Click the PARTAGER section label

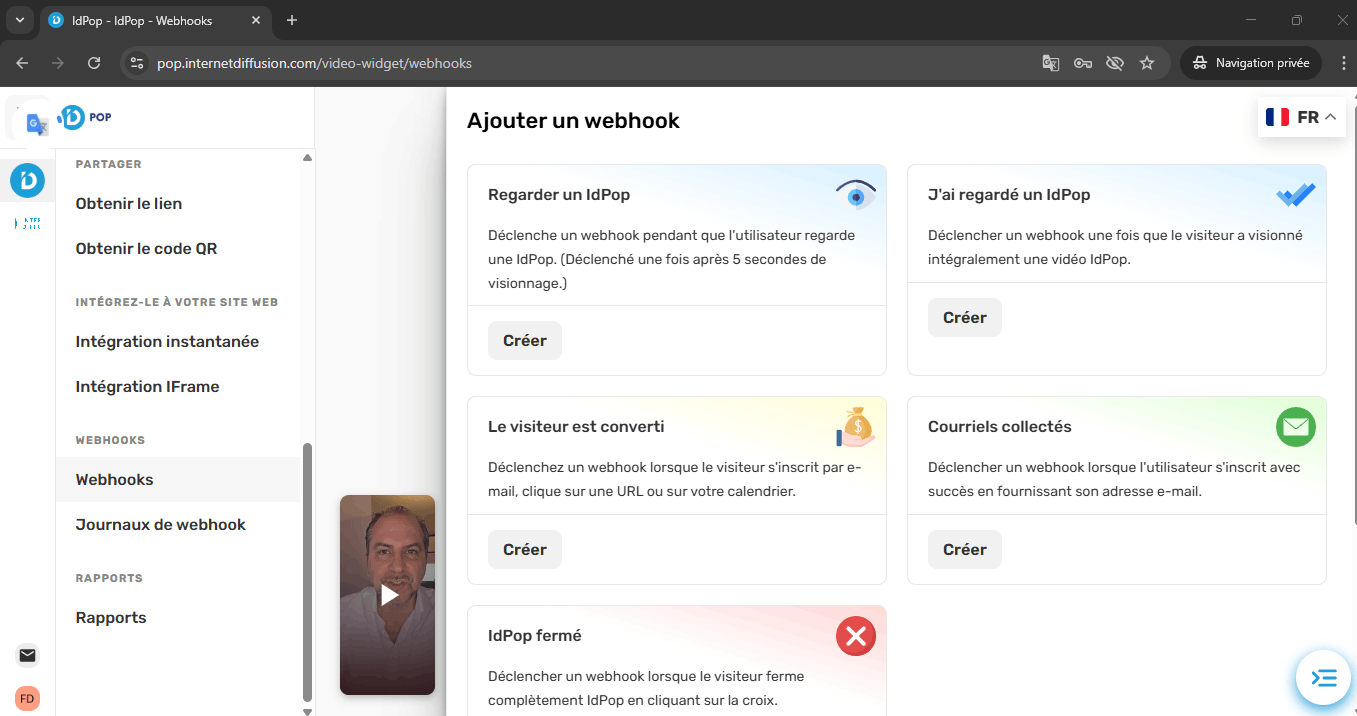pyautogui.click(x=109, y=164)
